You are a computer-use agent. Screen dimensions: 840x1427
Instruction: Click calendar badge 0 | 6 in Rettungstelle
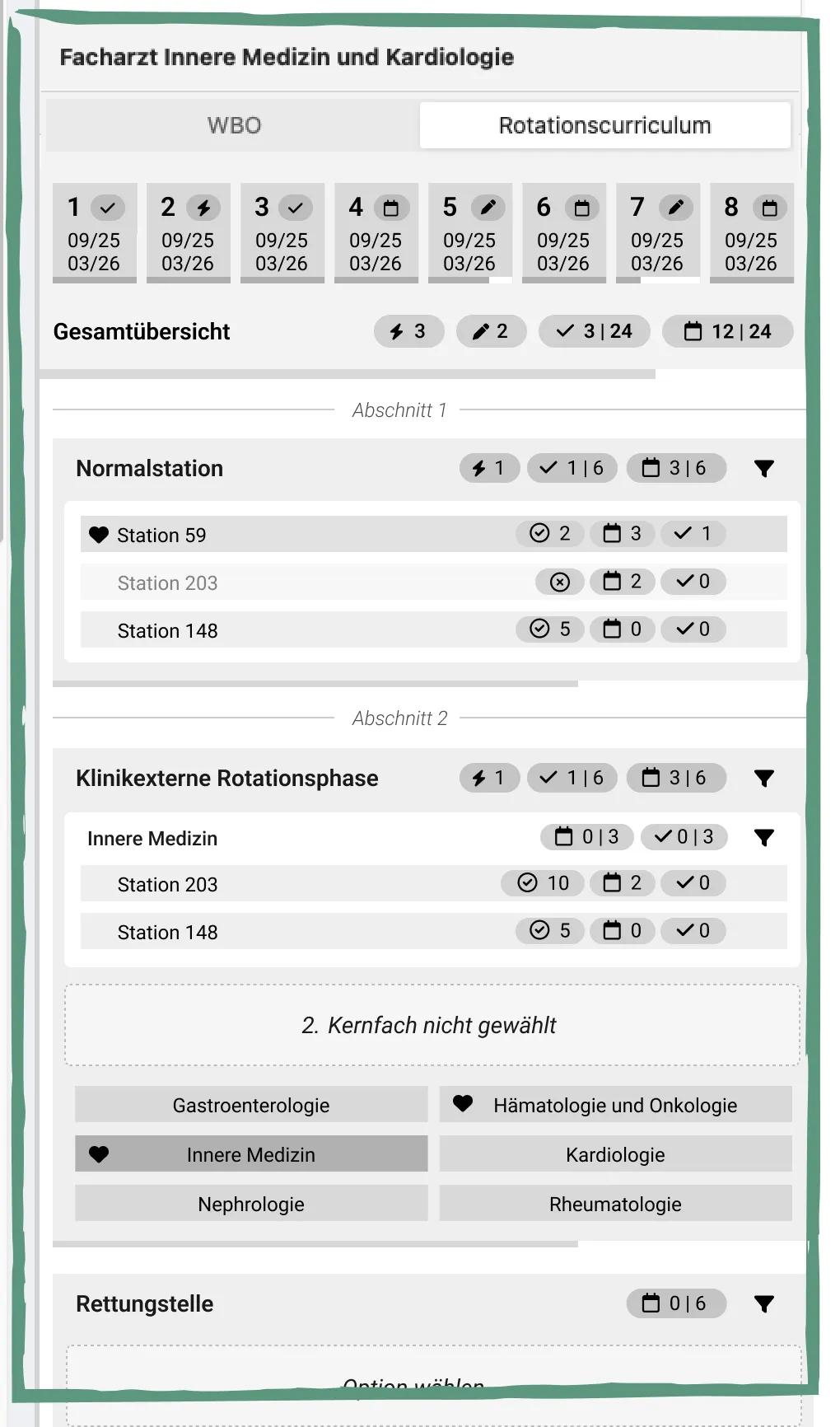pos(675,1303)
